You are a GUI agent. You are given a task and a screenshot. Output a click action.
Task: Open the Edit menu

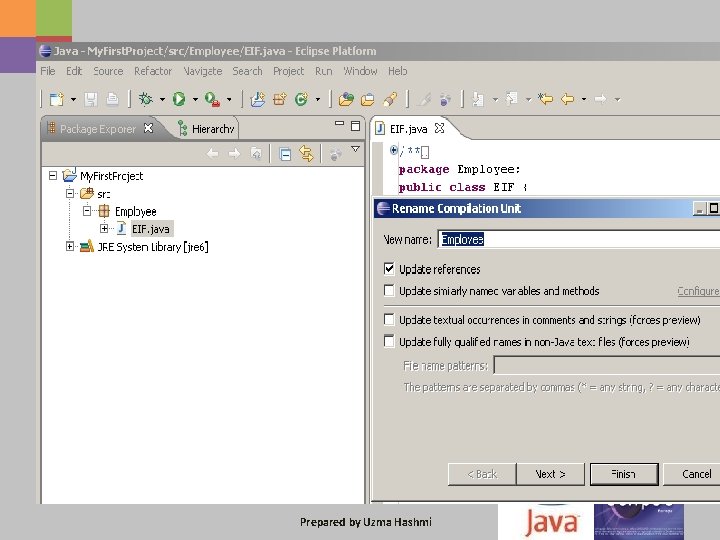click(x=74, y=71)
